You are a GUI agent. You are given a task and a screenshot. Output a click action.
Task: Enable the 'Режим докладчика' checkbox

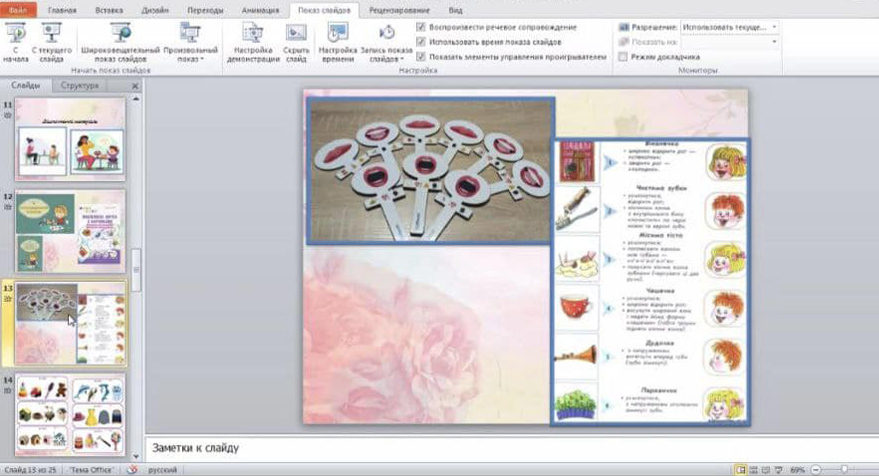click(x=623, y=57)
